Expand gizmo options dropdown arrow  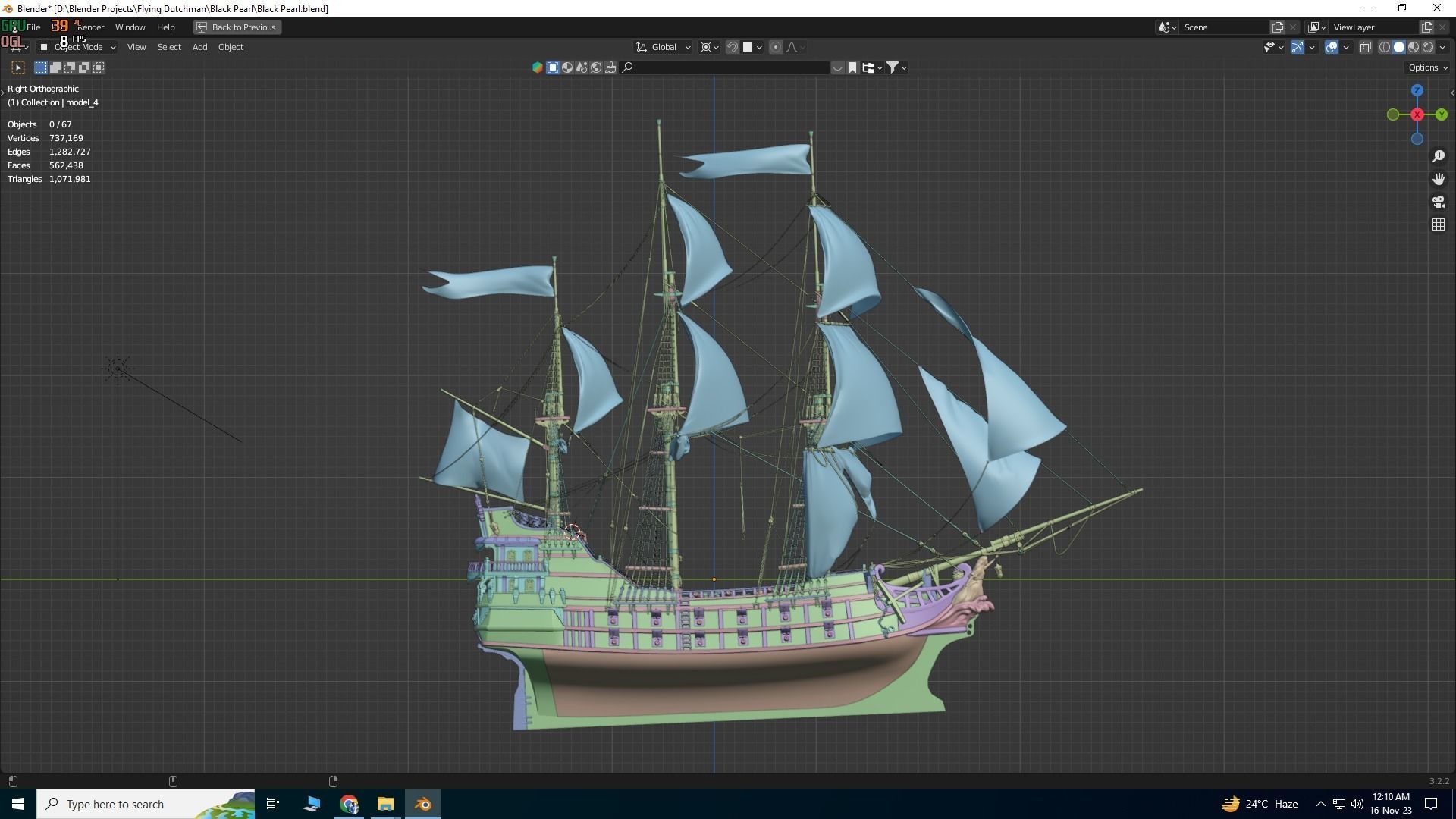click(x=1312, y=47)
